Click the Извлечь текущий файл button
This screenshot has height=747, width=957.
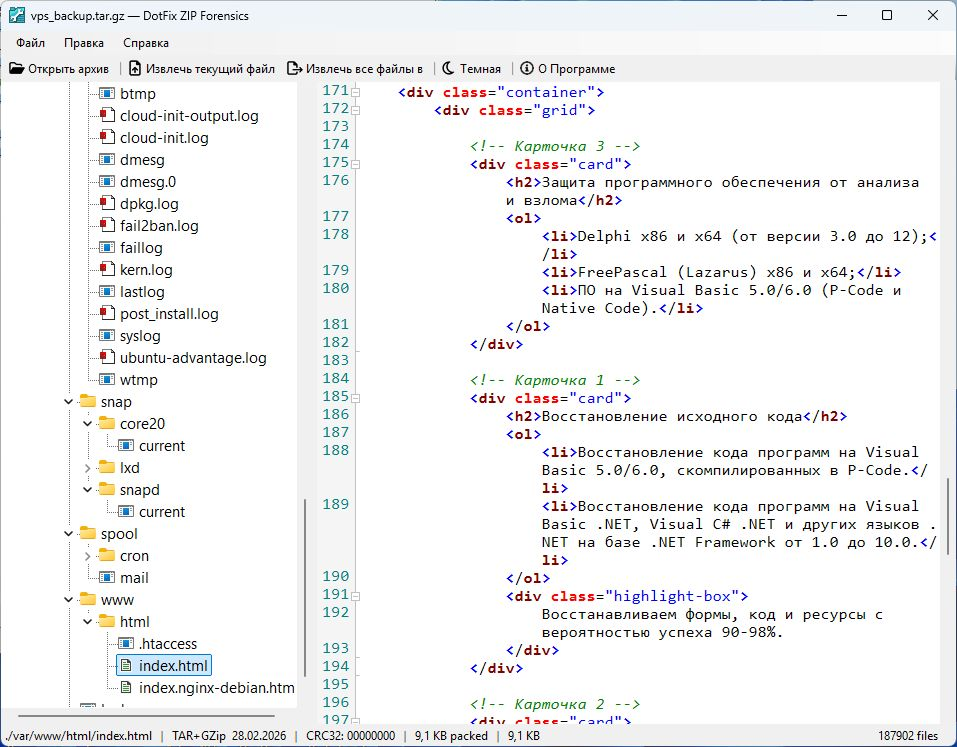pos(202,68)
